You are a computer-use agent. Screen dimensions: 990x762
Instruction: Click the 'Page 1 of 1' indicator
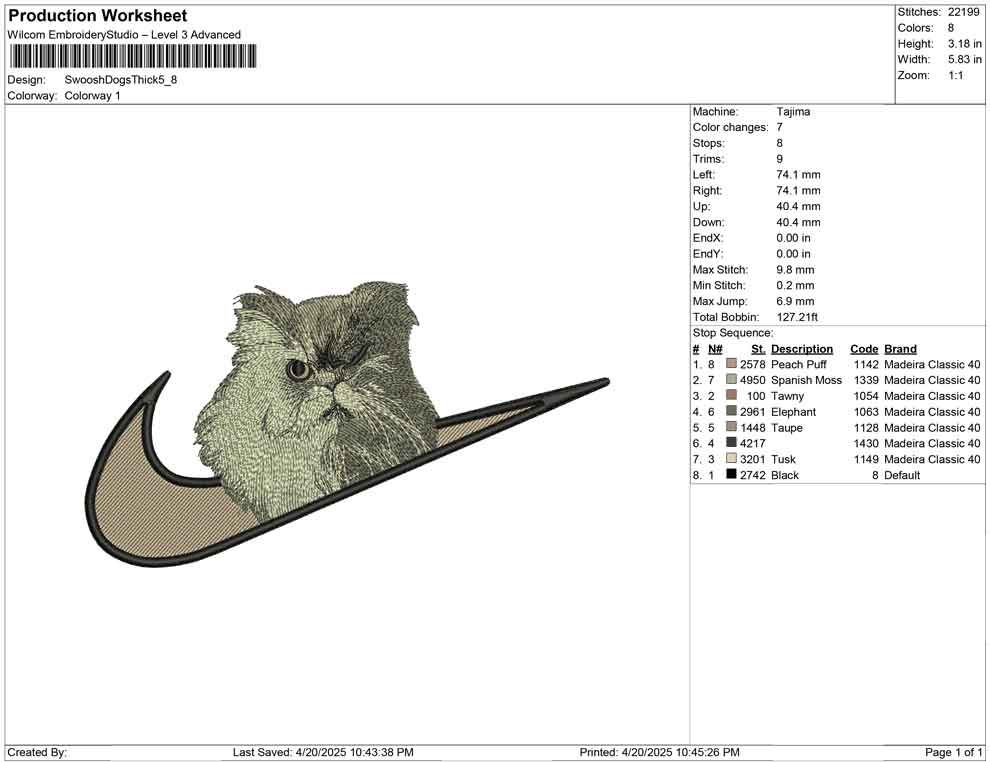pos(953,752)
